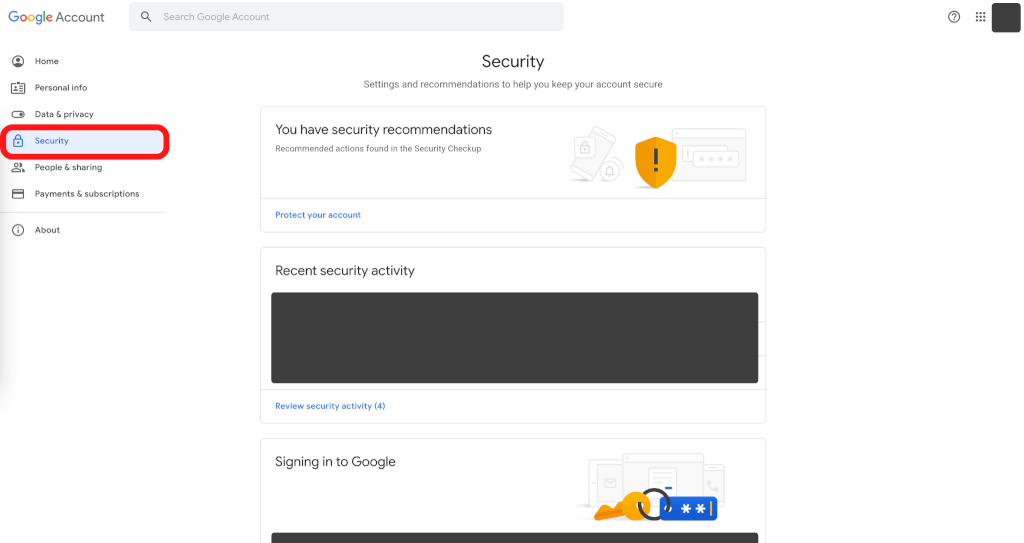This screenshot has height=543, width=1024.
Task: Open Review security activity link
Action: click(x=330, y=406)
